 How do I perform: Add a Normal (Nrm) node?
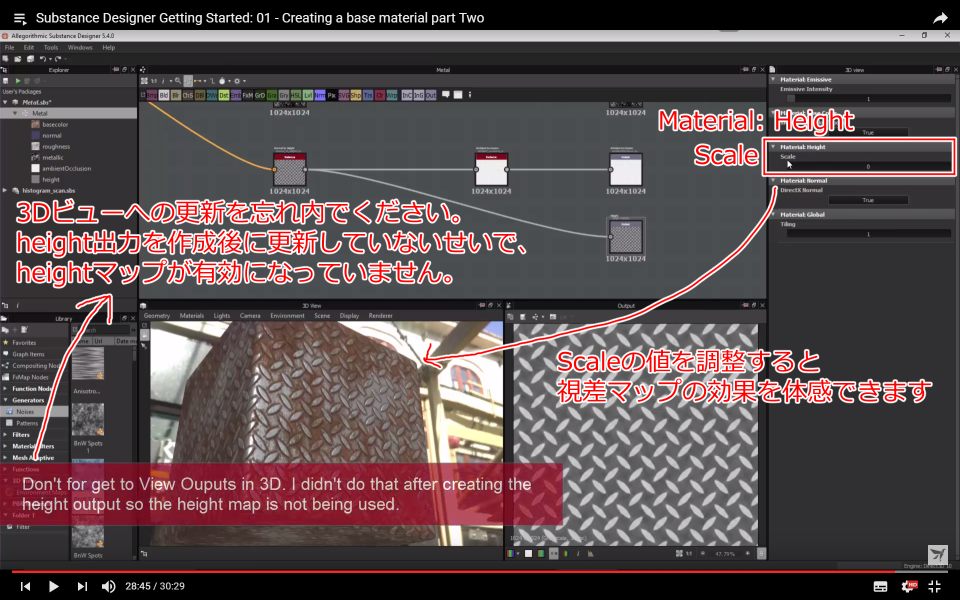pyautogui.click(x=320, y=95)
